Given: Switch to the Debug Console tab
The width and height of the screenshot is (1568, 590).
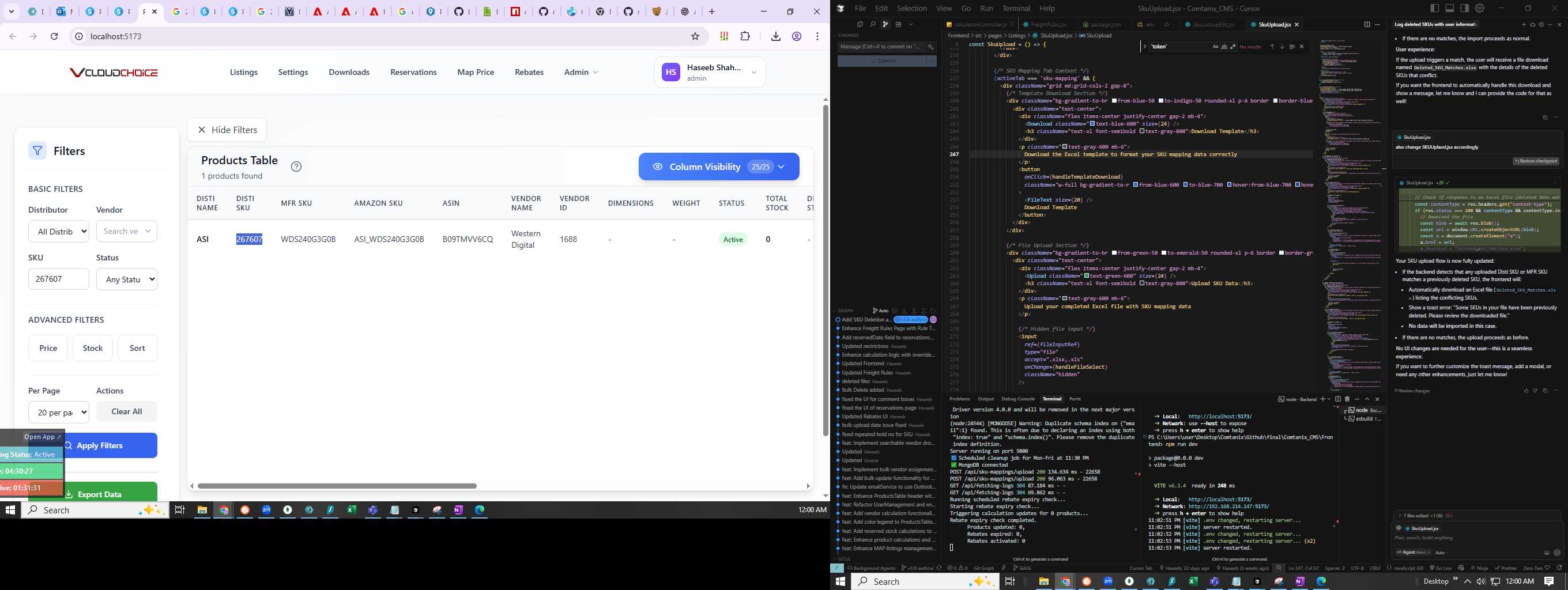Looking at the screenshot, I should click(1017, 399).
